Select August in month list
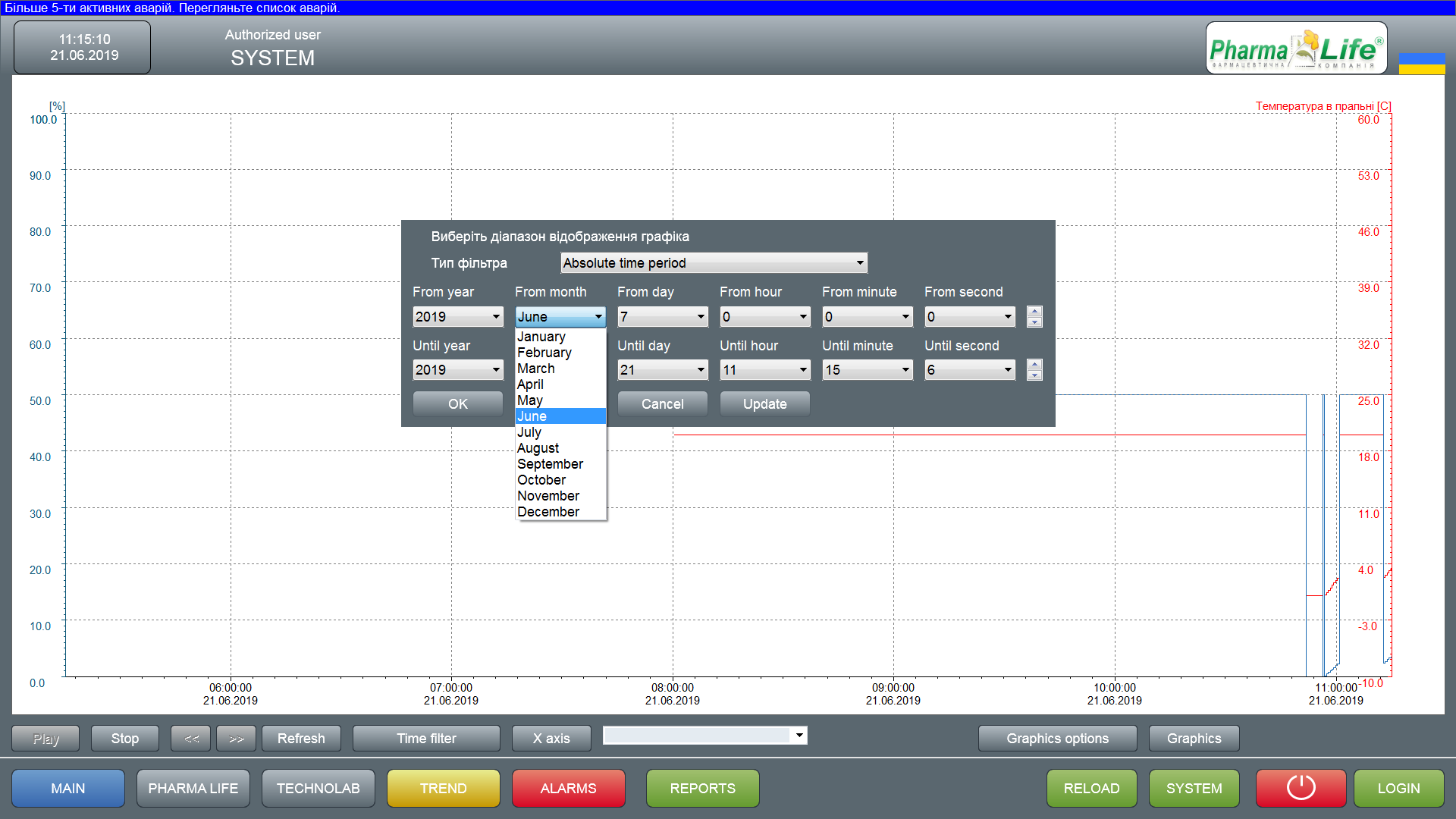1456x819 pixels. pyautogui.click(x=538, y=448)
